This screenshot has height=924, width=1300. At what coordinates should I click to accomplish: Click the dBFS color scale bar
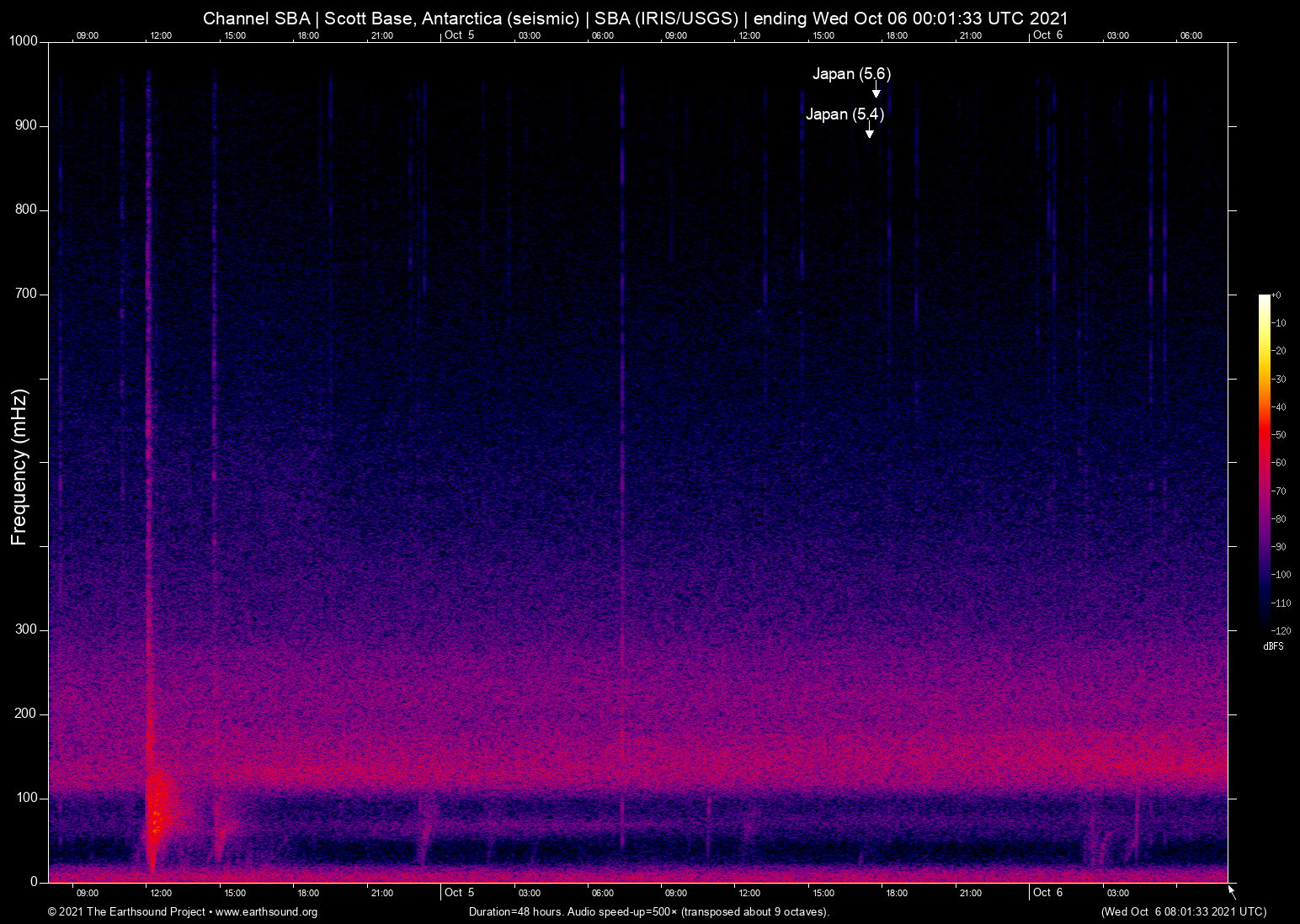point(1264,460)
